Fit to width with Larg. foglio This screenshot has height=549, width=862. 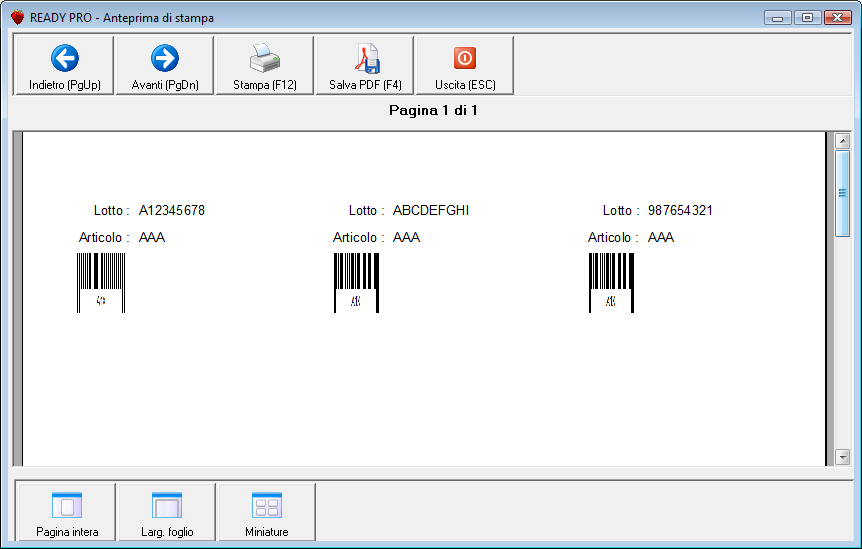167,512
